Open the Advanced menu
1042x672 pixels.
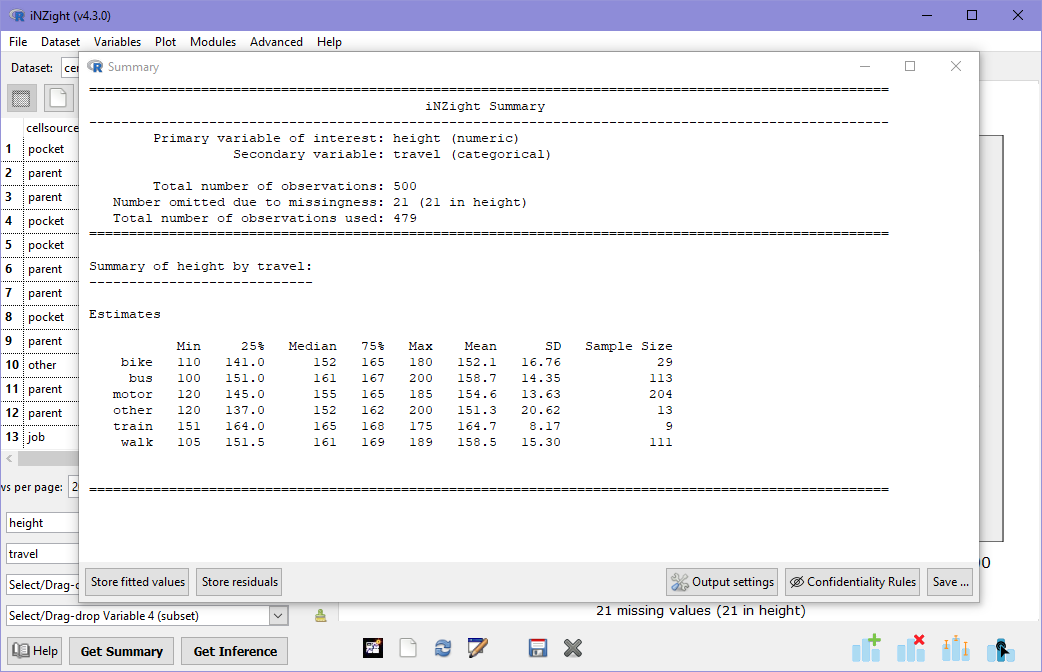tap(276, 42)
